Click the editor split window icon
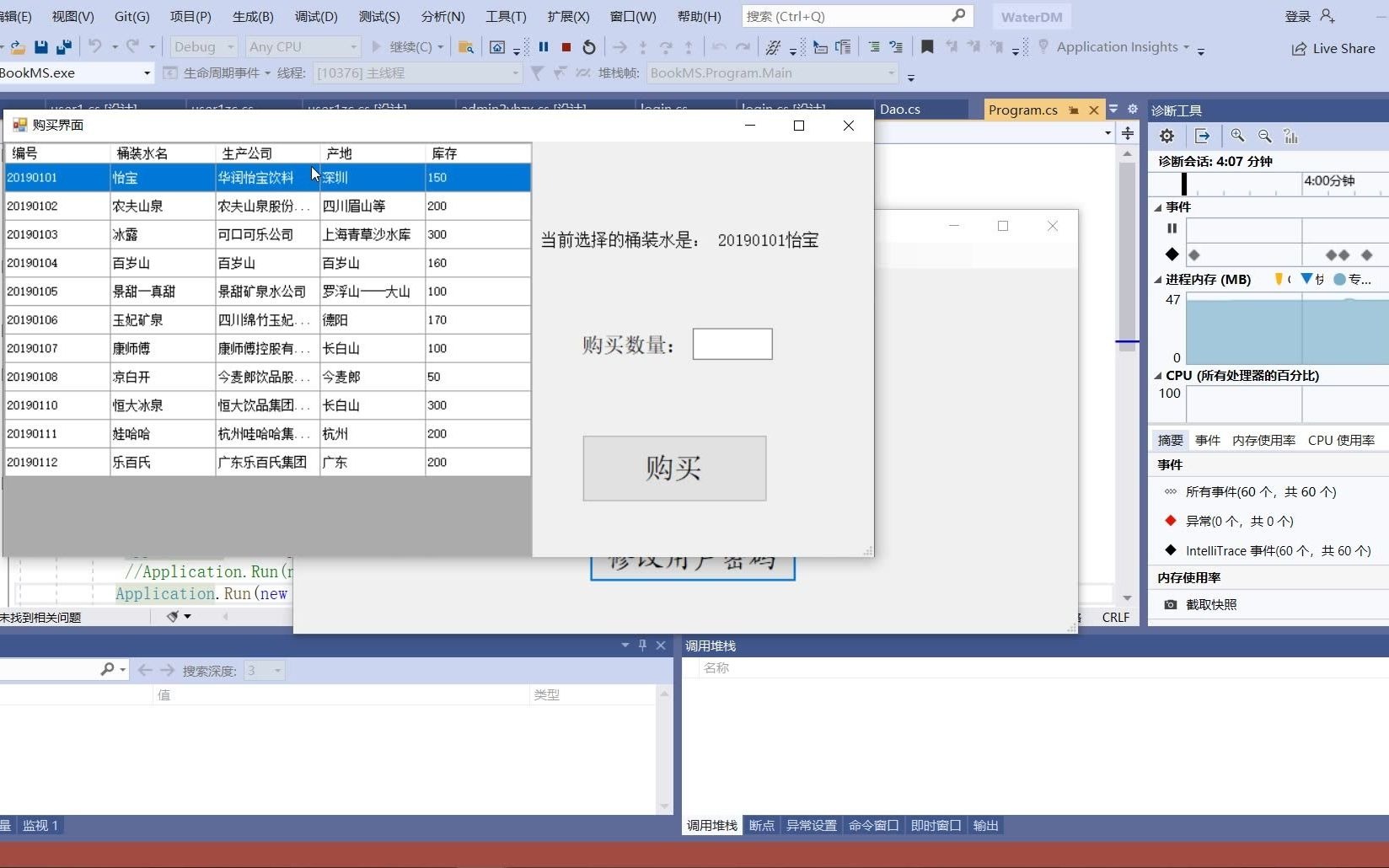1389x868 pixels. tap(1128, 133)
